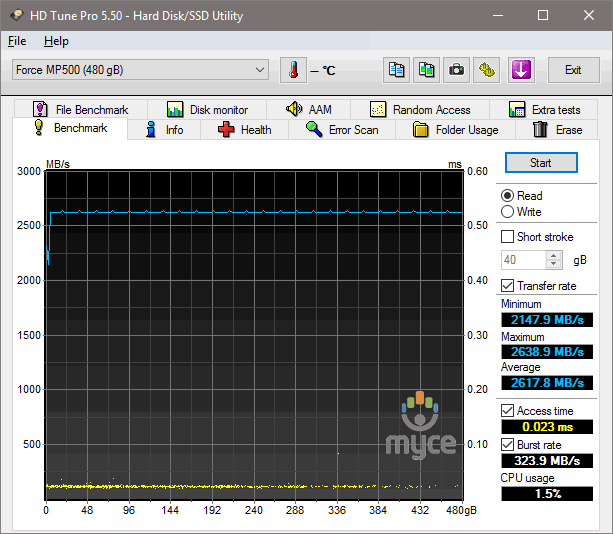Copy results to clipboard as text
This screenshot has width=613, height=534.
point(396,70)
